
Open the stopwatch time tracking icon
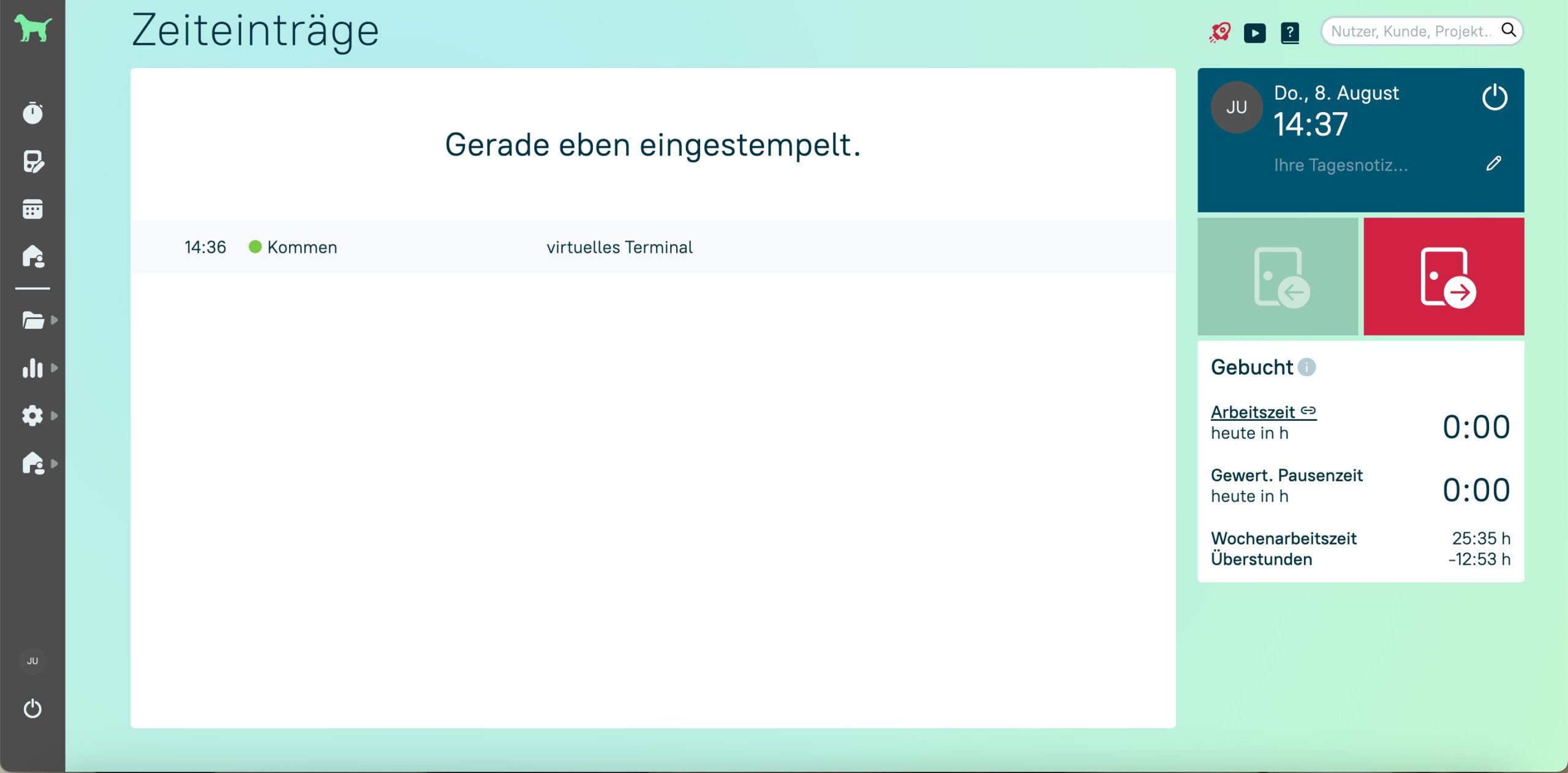click(32, 113)
